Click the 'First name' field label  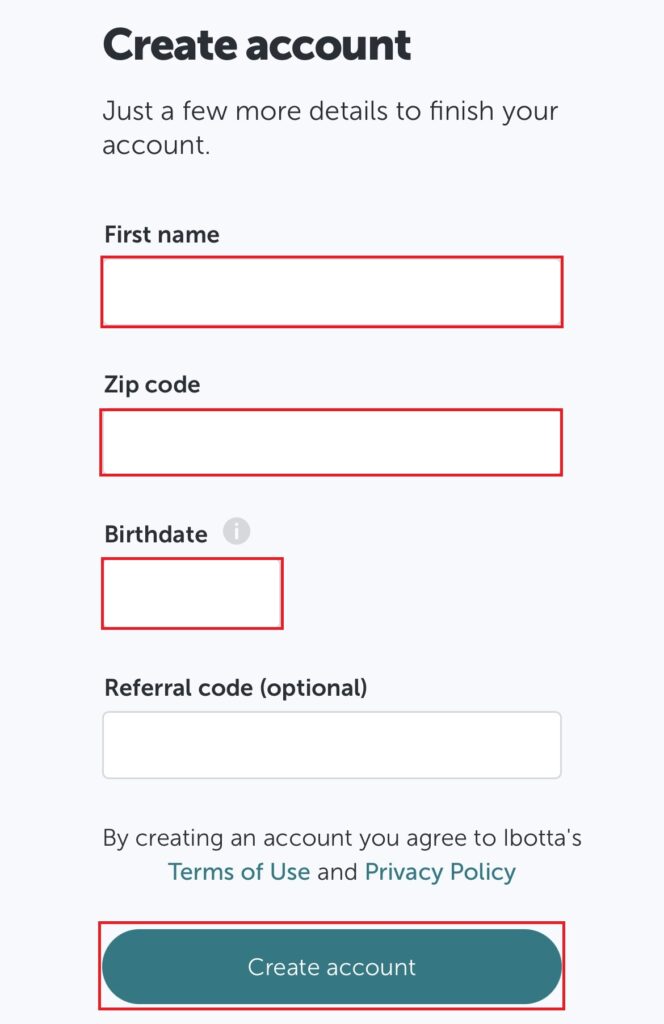click(162, 235)
